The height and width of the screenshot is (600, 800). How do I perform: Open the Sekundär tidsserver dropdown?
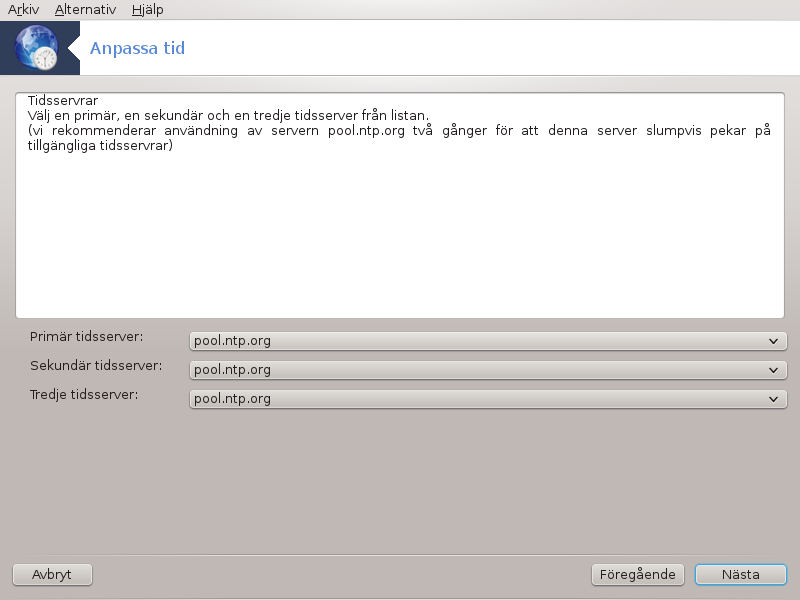(488, 370)
